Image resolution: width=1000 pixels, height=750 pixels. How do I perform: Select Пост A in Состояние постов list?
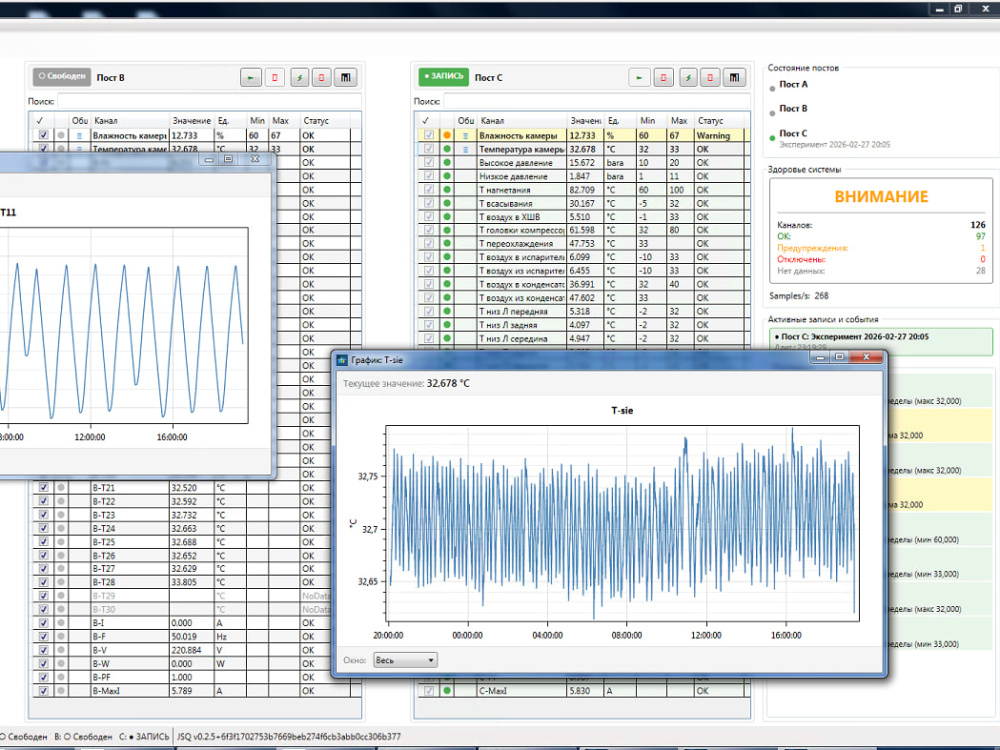pyautogui.click(x=793, y=84)
